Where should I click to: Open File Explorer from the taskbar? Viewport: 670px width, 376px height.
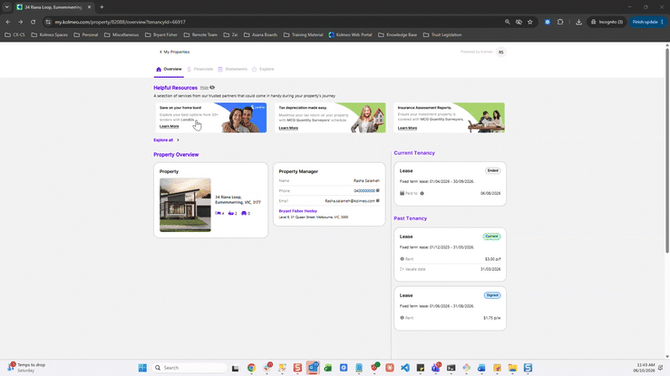pyautogui.click(x=512, y=367)
